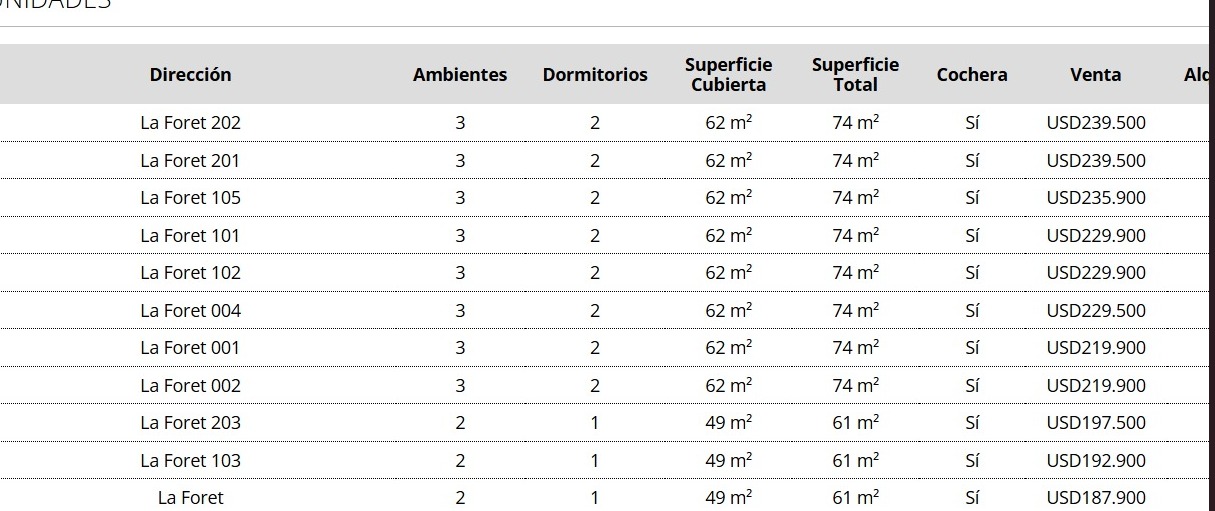This screenshot has width=1215, height=511.
Task: Sort by the Ambientes column header
Action: (x=460, y=75)
